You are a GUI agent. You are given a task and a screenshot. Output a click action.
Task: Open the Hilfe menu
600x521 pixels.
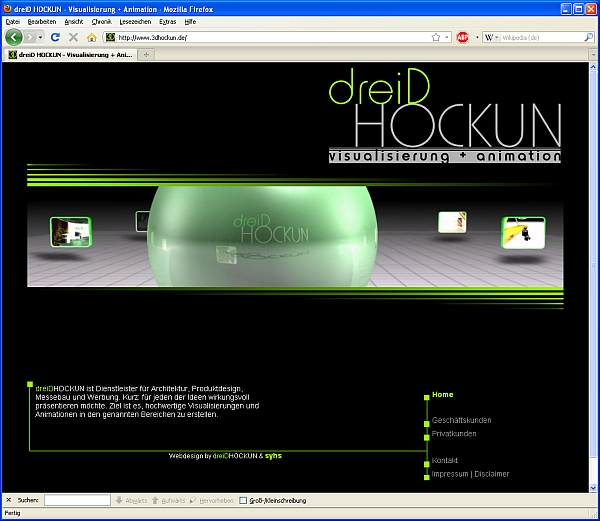click(x=190, y=22)
